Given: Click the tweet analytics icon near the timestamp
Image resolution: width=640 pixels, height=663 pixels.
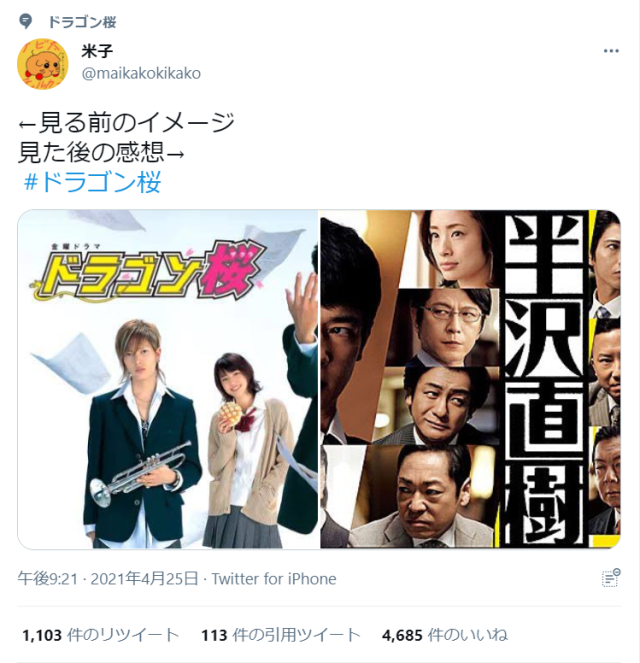Looking at the screenshot, I should (x=610, y=578).
